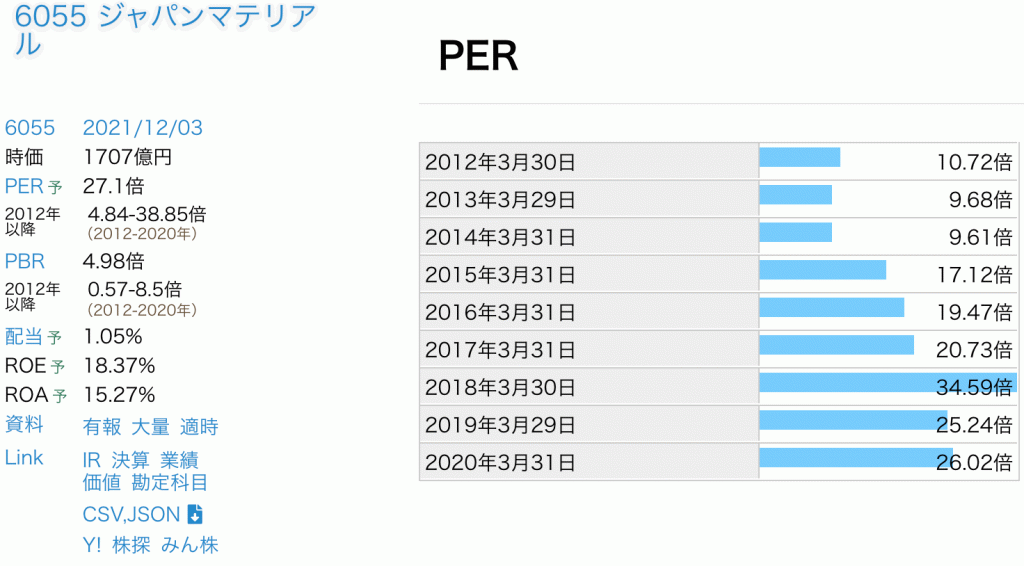Click the download icon next to CSV,JSON
1024x566 pixels.
[195, 515]
